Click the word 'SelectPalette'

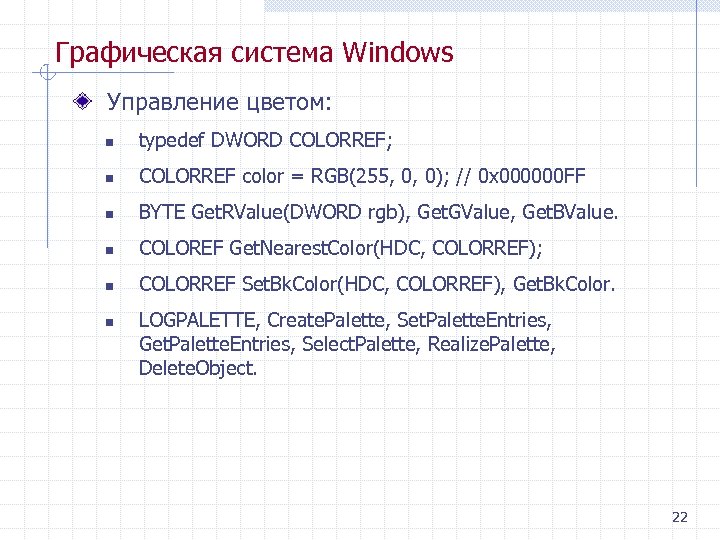[x=360, y=344]
